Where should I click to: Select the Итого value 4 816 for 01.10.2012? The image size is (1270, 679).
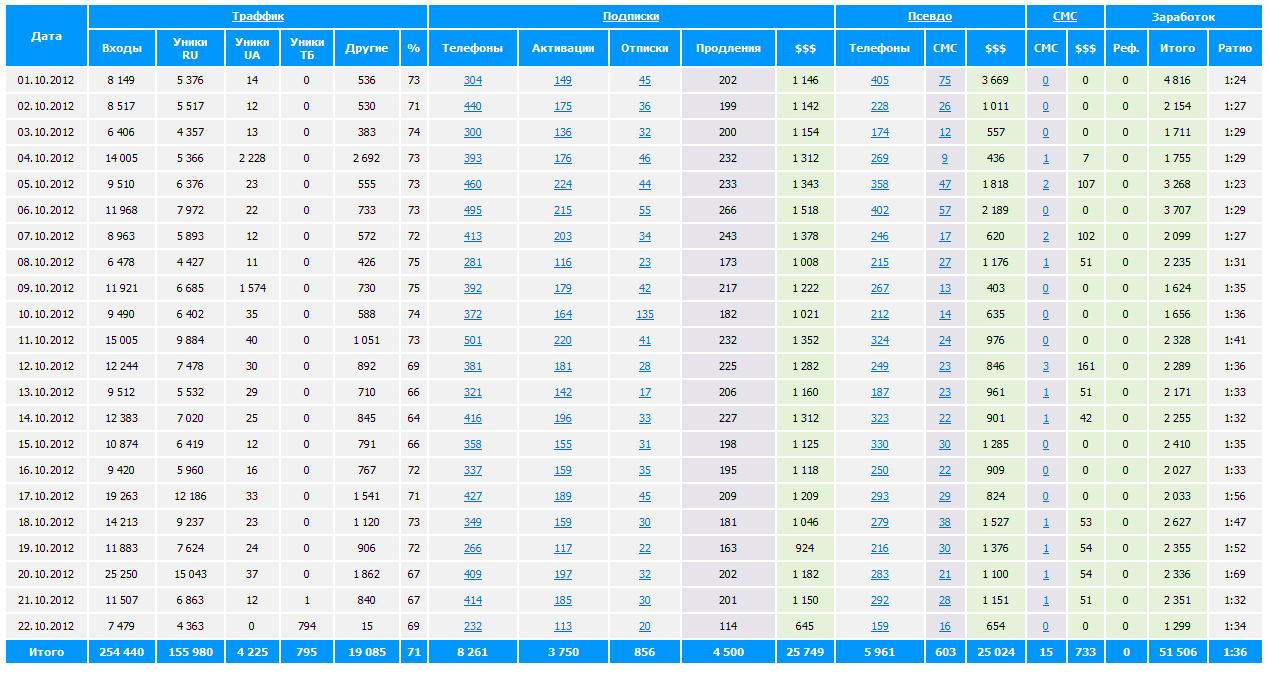[1177, 80]
